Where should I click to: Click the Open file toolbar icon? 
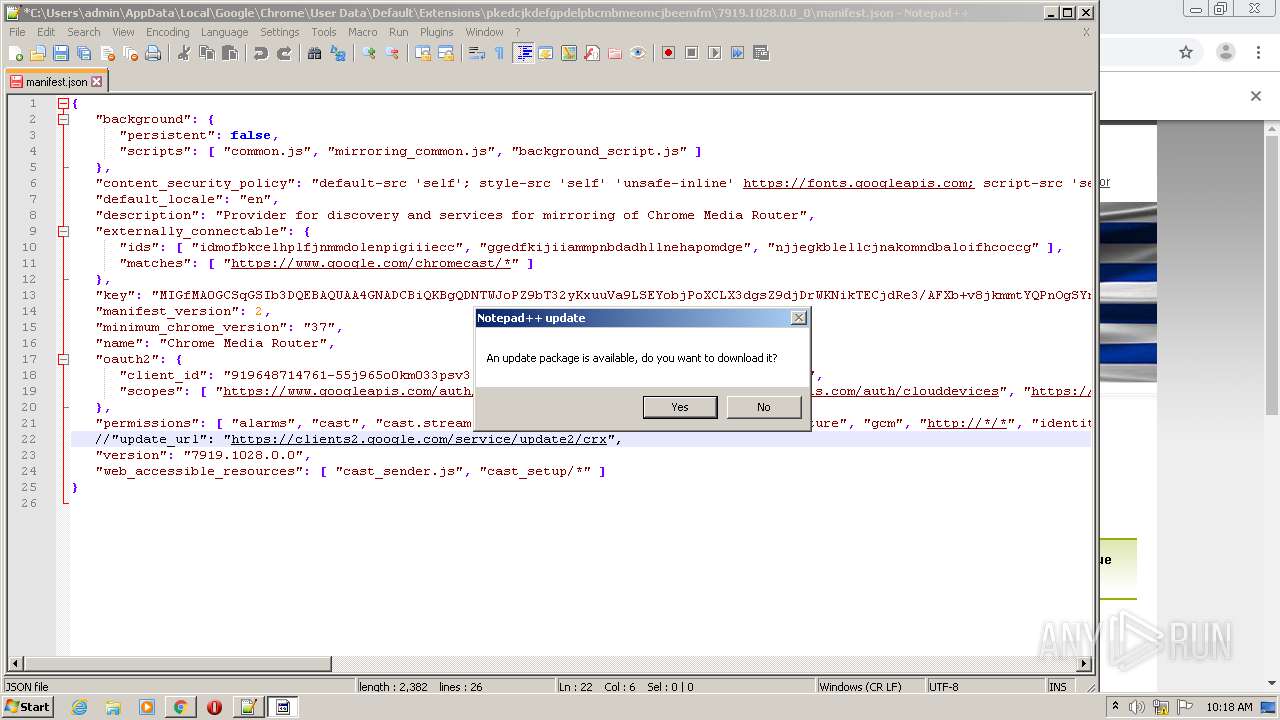point(38,53)
